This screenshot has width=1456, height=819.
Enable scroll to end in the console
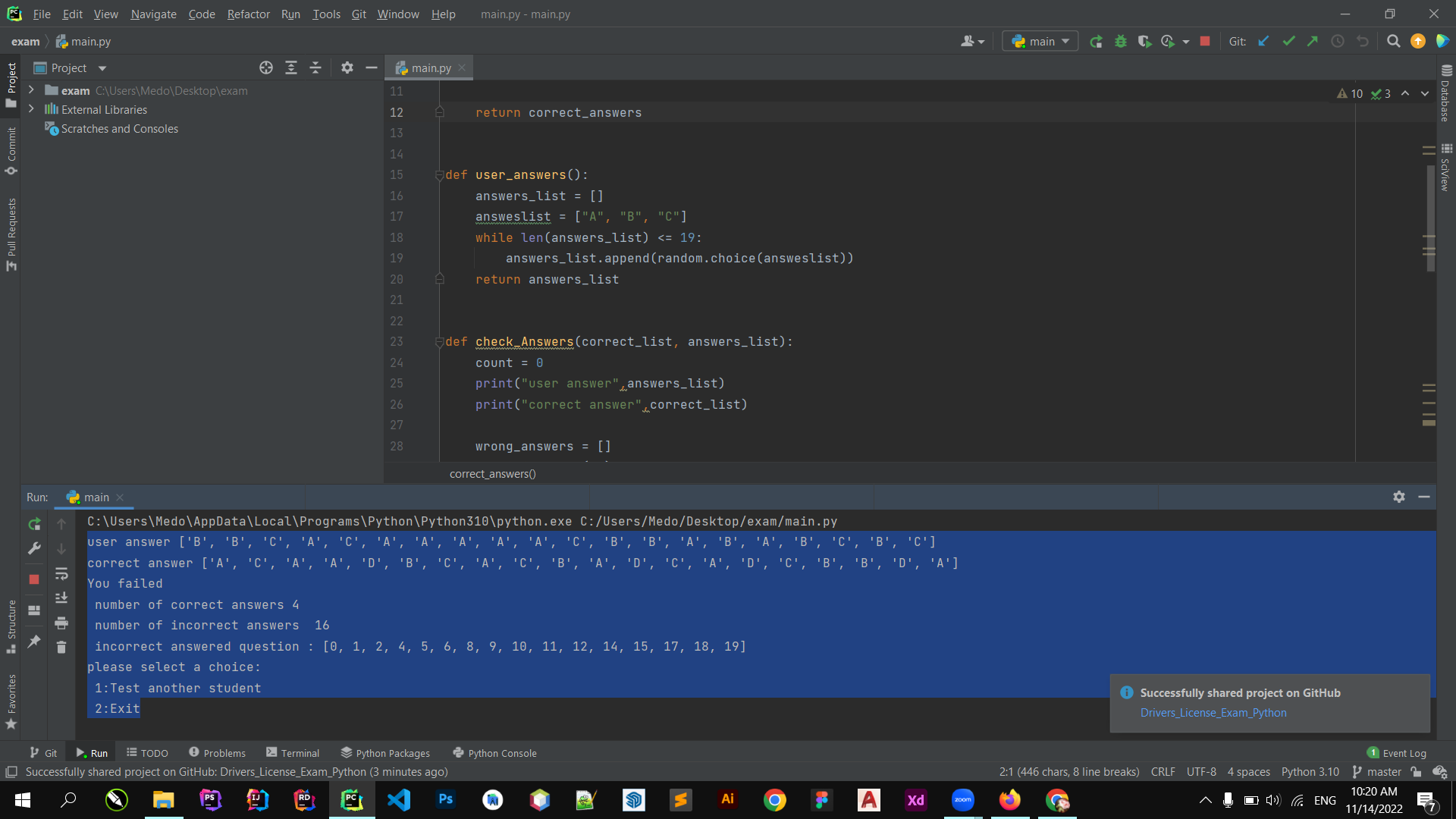[61, 598]
